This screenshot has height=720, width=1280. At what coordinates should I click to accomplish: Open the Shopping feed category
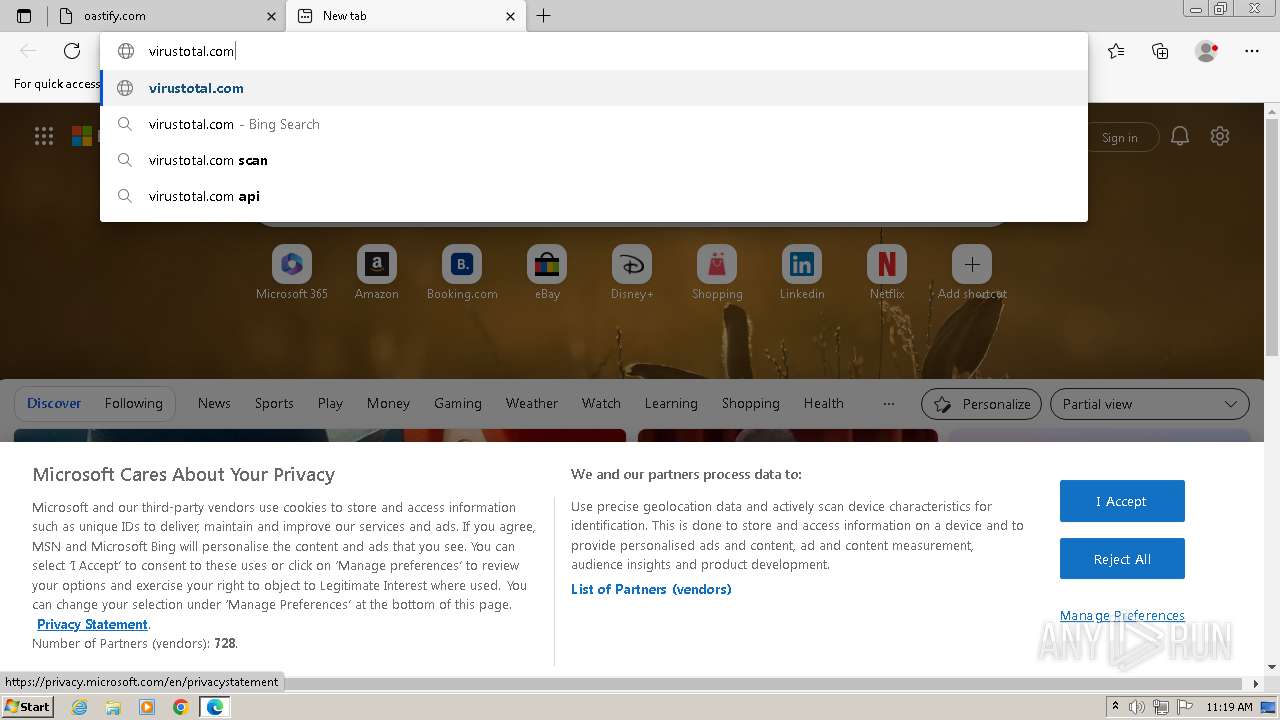point(751,403)
